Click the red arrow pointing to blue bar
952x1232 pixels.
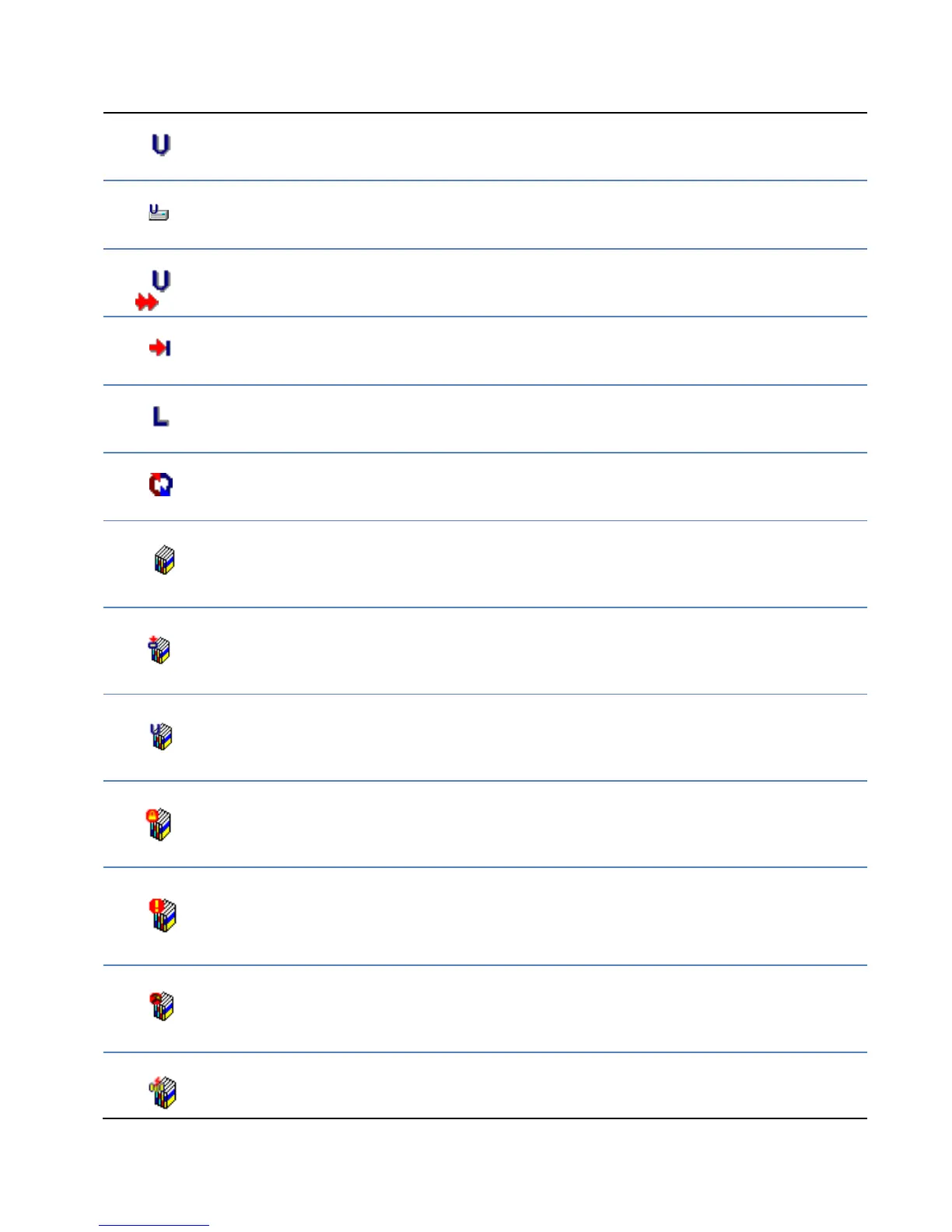click(160, 348)
